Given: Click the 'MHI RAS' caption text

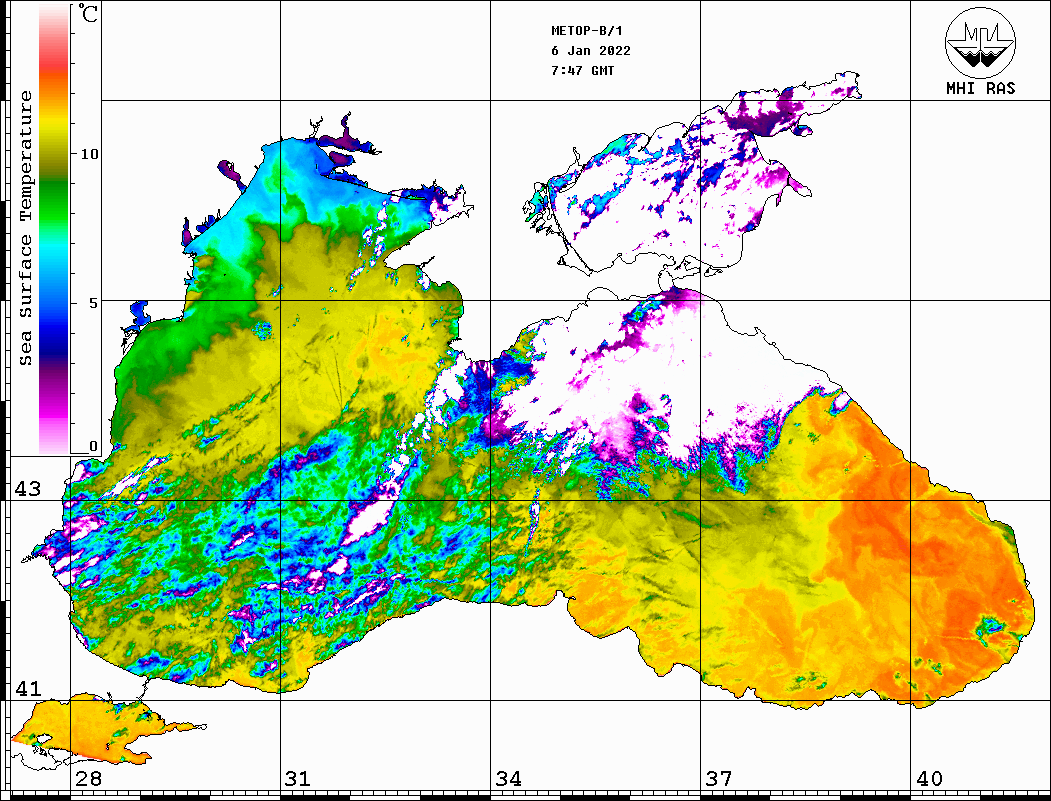Looking at the screenshot, I should point(980,88).
